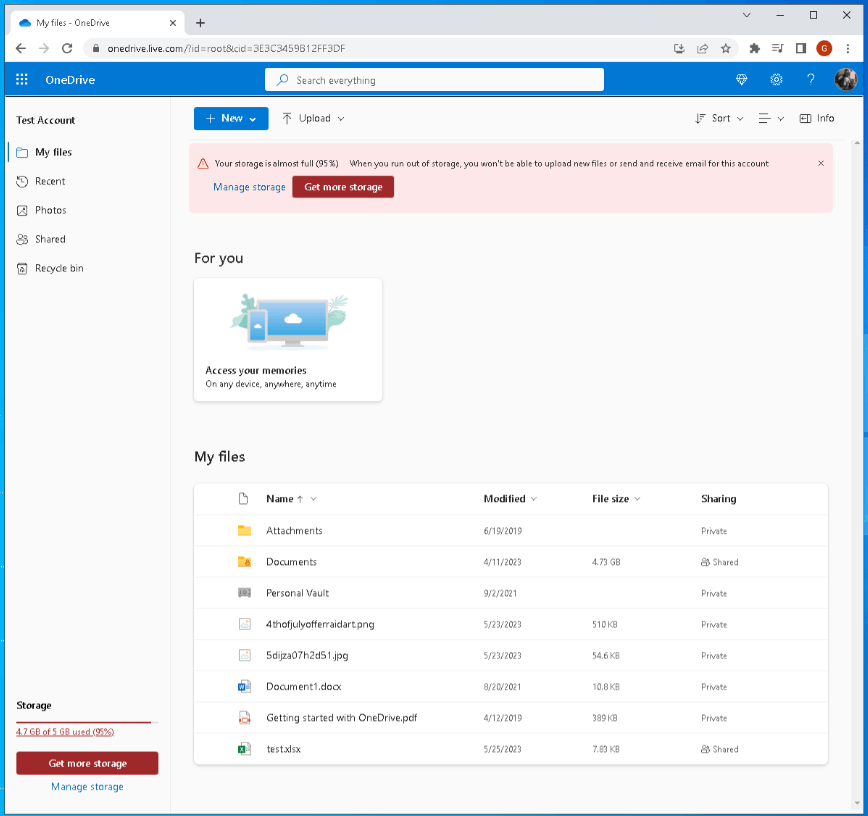Click the OneDrive brand title
Screen dimensions: 868x816
pyautogui.click(x=70, y=80)
